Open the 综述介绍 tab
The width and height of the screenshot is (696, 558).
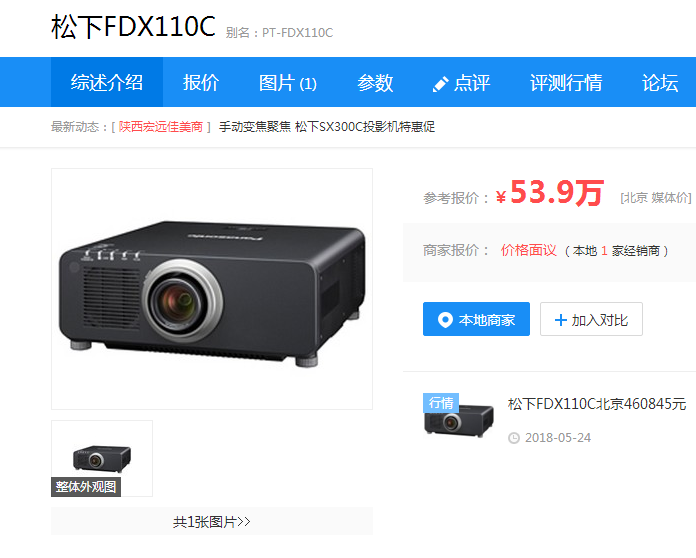coord(107,82)
